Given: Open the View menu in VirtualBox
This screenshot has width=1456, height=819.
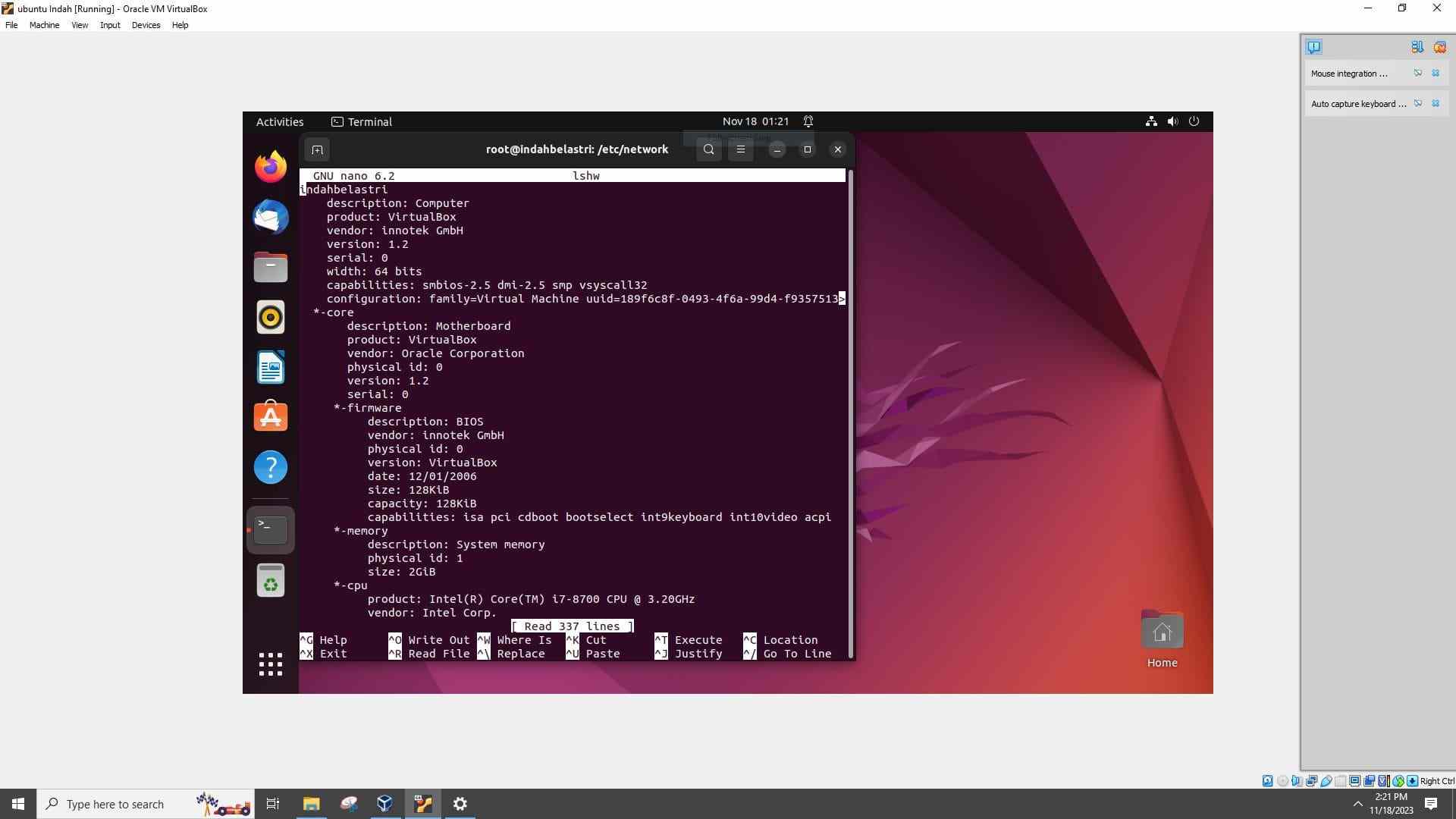Looking at the screenshot, I should tap(80, 25).
